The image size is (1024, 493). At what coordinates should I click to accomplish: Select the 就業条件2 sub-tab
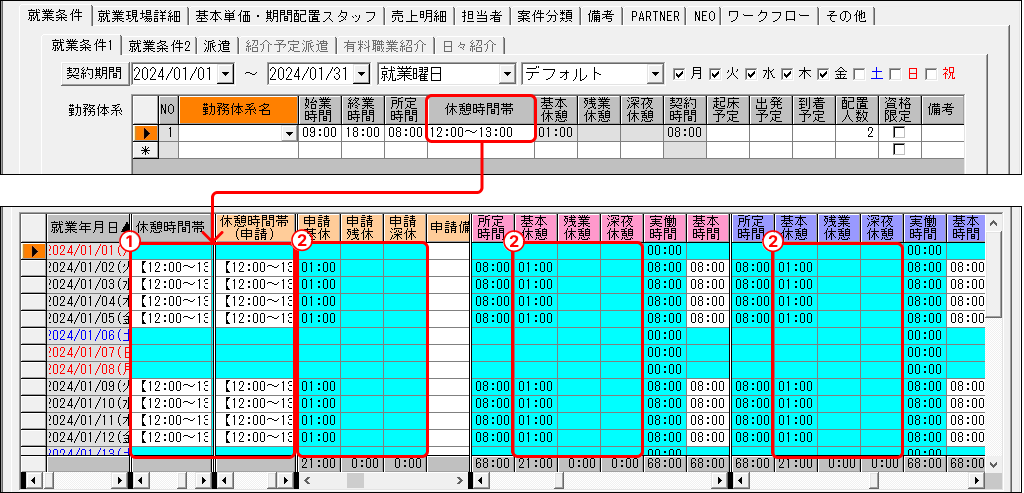pyautogui.click(x=159, y=46)
